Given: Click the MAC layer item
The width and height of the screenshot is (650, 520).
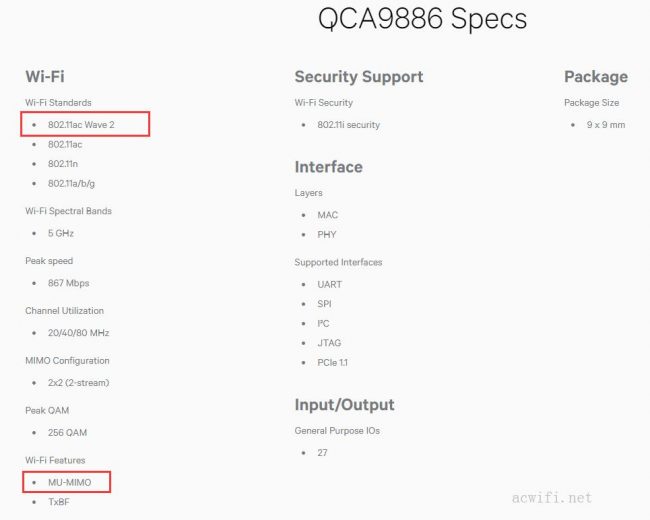Looking at the screenshot, I should pyautogui.click(x=328, y=215).
